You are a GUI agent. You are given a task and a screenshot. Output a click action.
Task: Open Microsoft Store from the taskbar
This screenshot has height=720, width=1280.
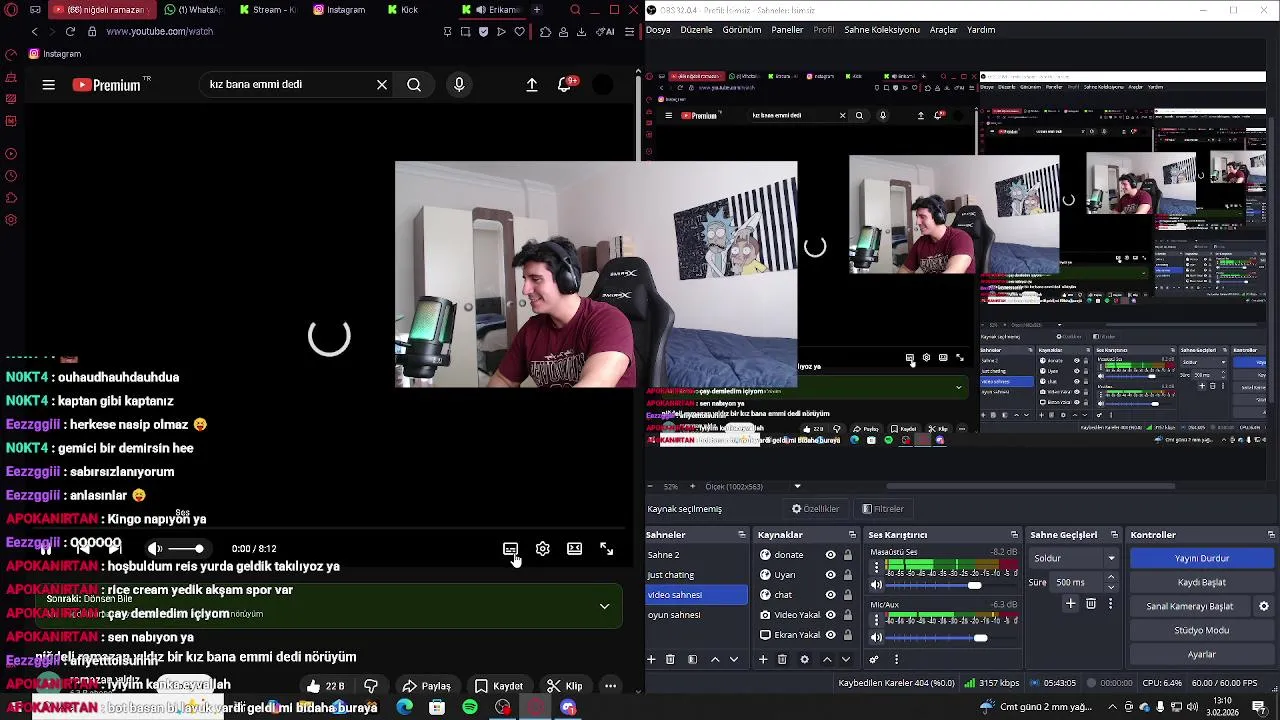(x=437, y=708)
